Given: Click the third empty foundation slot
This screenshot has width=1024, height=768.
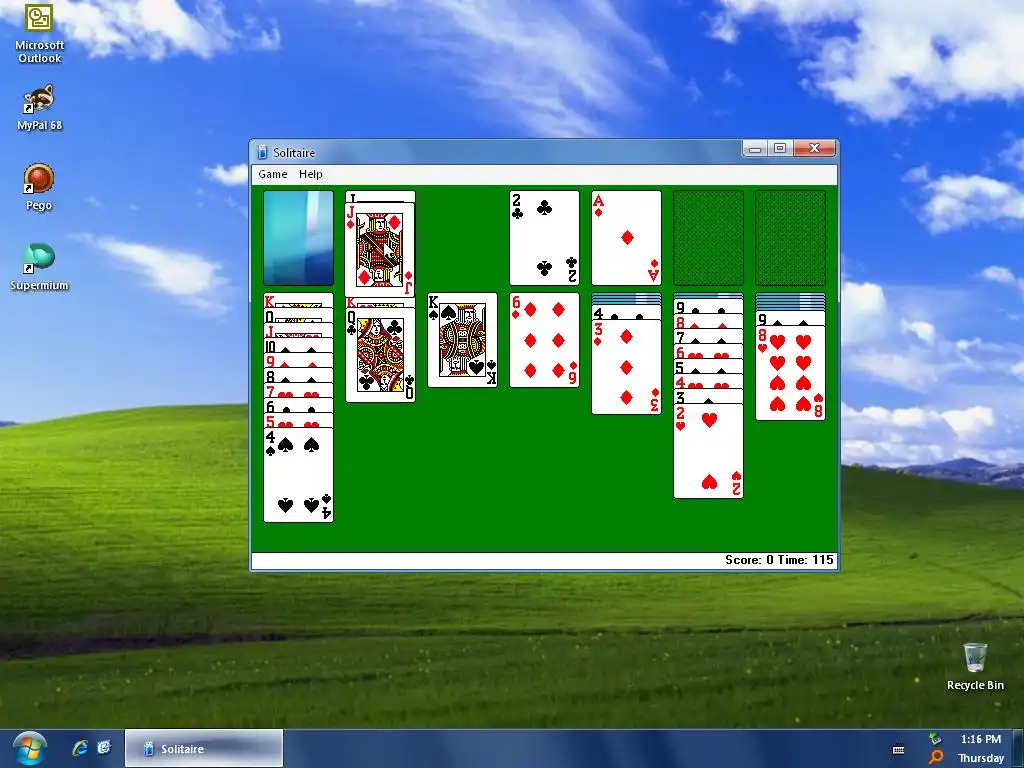Looking at the screenshot, I should click(708, 238).
